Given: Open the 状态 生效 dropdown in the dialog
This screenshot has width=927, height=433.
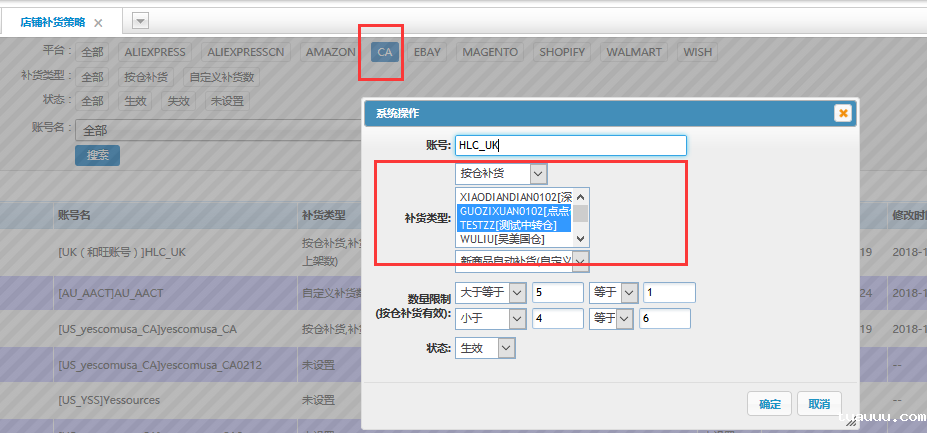Looking at the screenshot, I should tap(506, 348).
